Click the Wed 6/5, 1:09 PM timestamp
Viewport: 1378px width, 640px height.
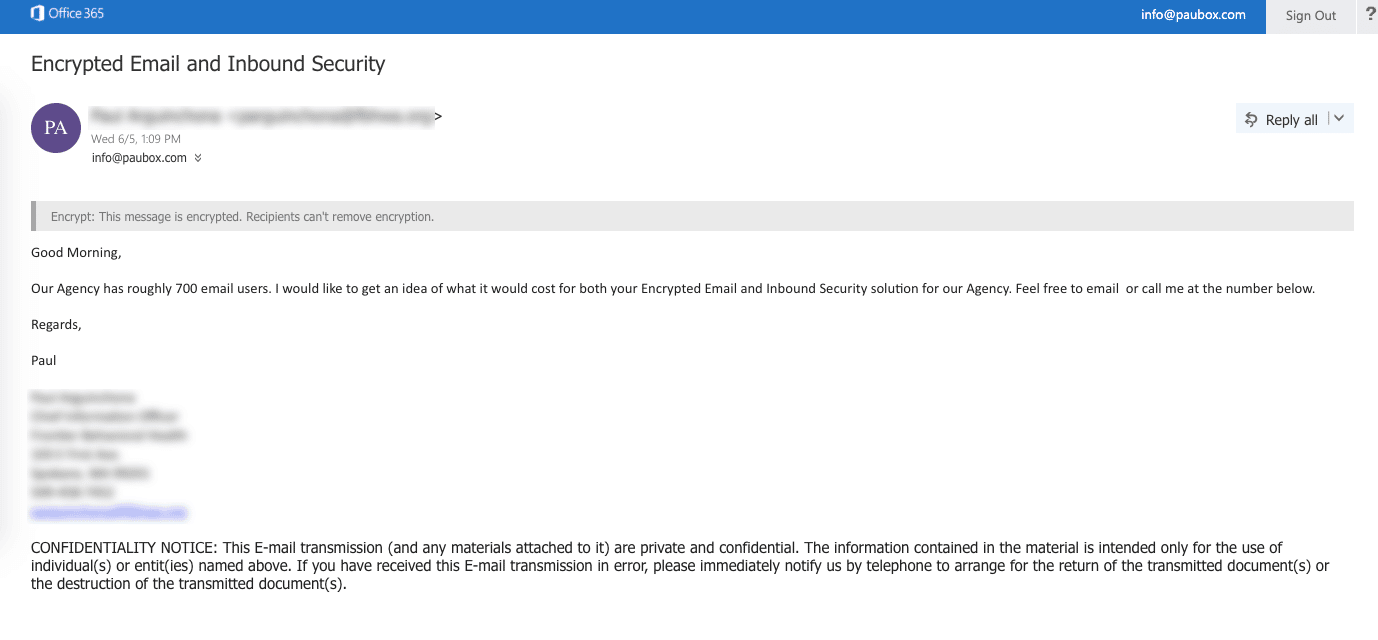point(136,139)
